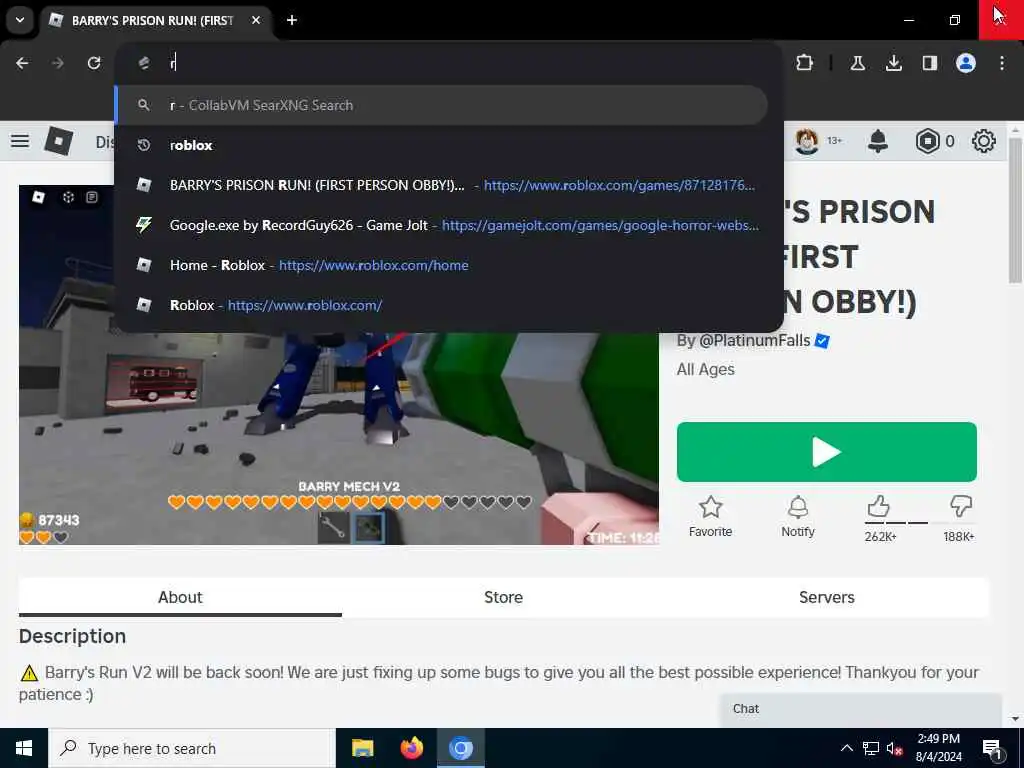
Task: Open the Roblox avatar profile icon
Action: [807, 141]
